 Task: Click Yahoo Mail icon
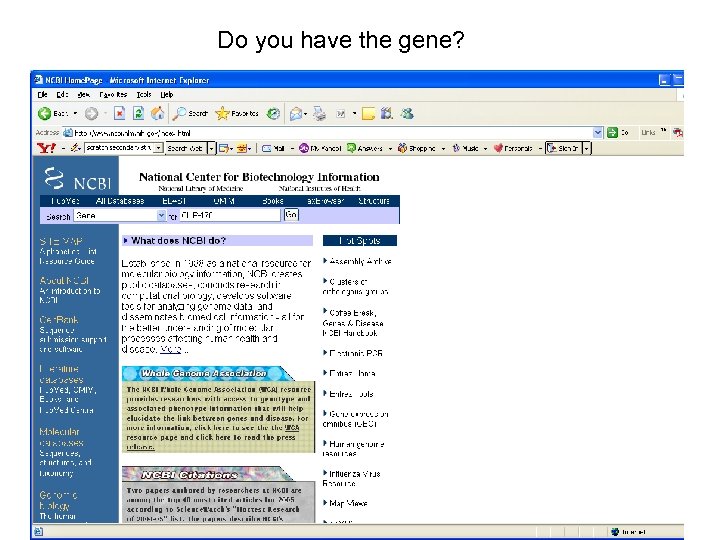click(266, 148)
